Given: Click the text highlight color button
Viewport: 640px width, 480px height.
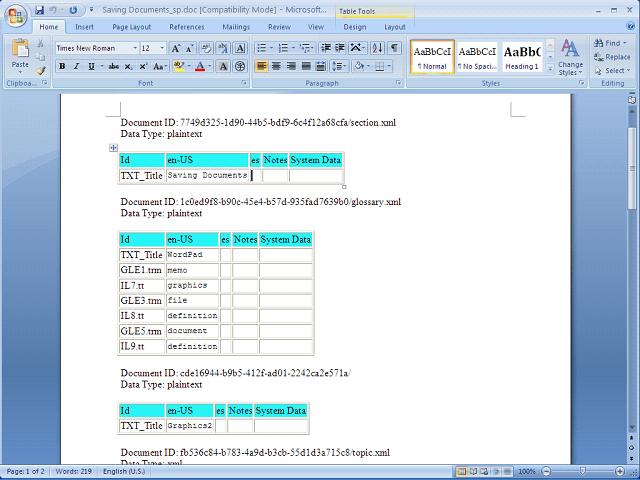Looking at the screenshot, I should point(179,66).
